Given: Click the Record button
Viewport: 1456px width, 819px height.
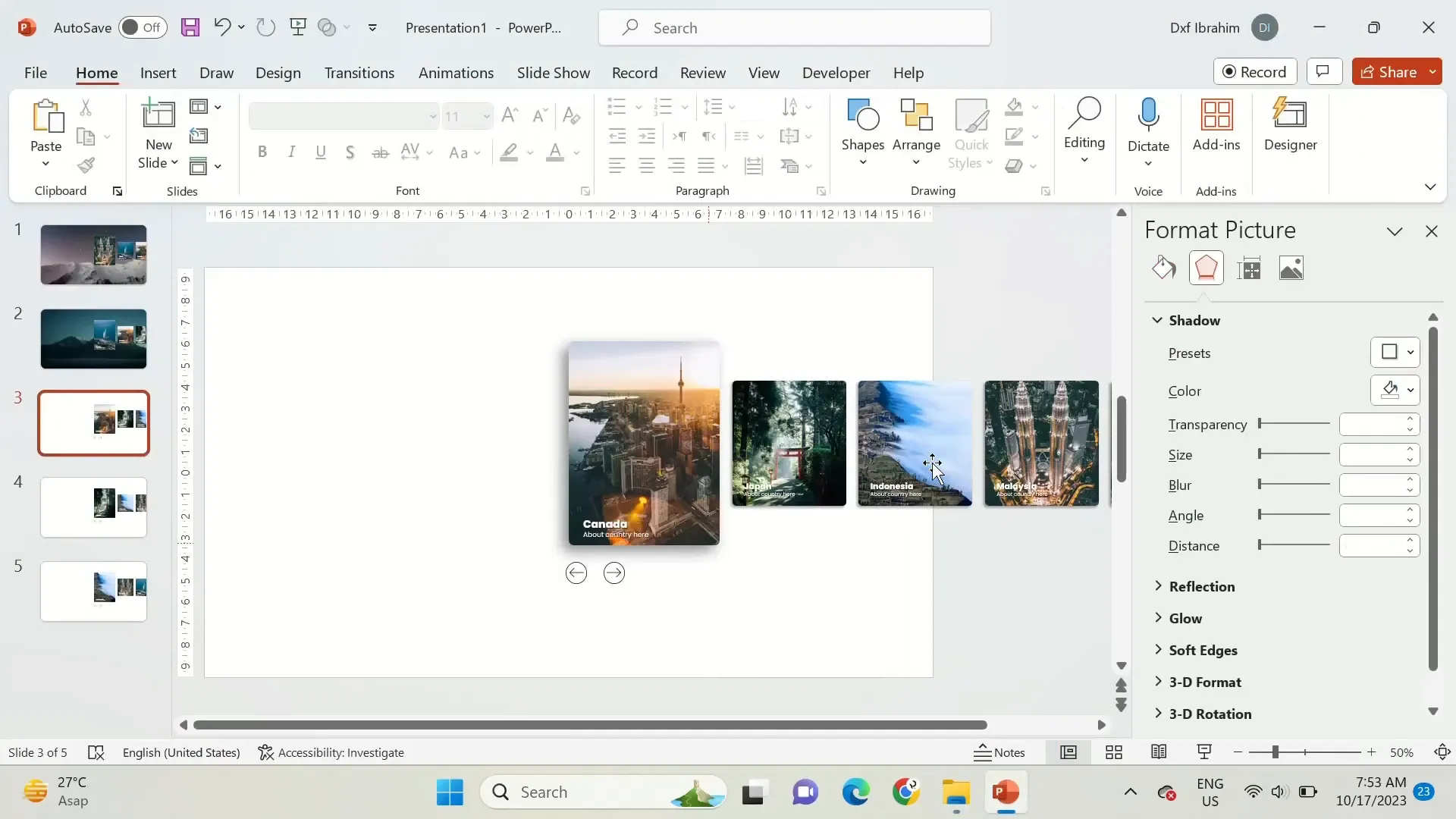Looking at the screenshot, I should (x=1255, y=71).
